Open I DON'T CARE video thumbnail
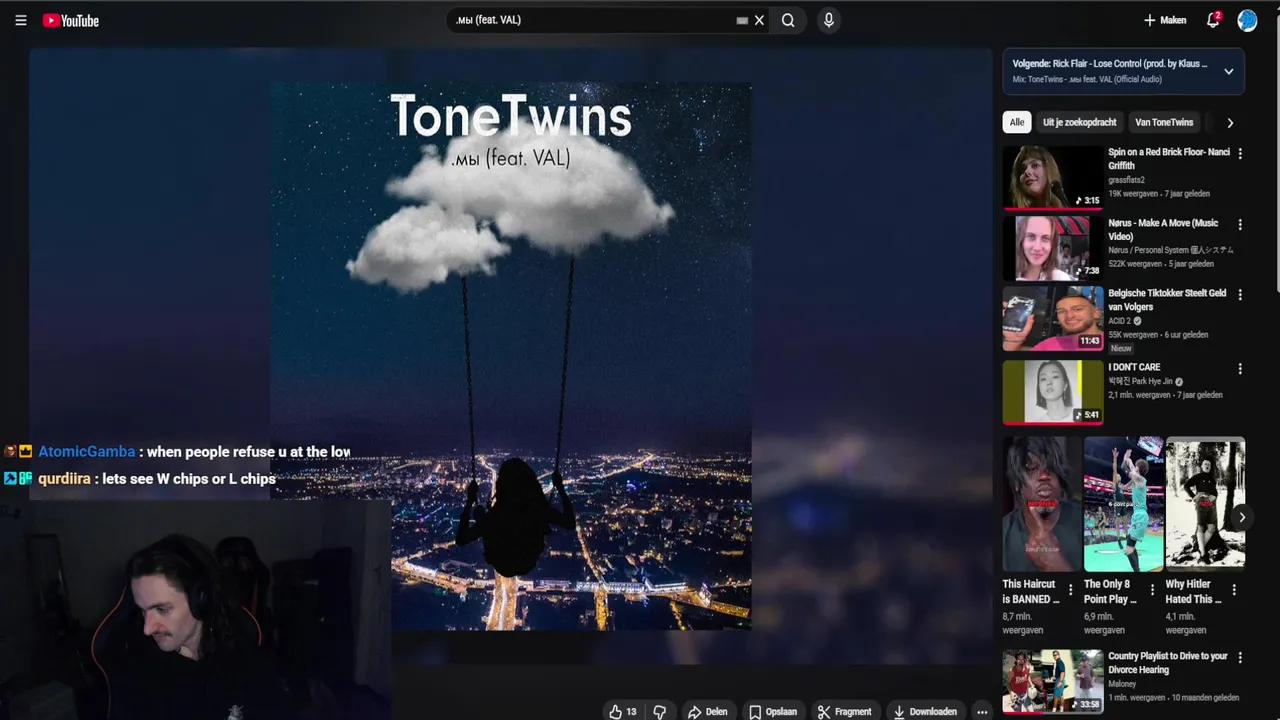Screen dimensions: 1280x720 [1053, 392]
